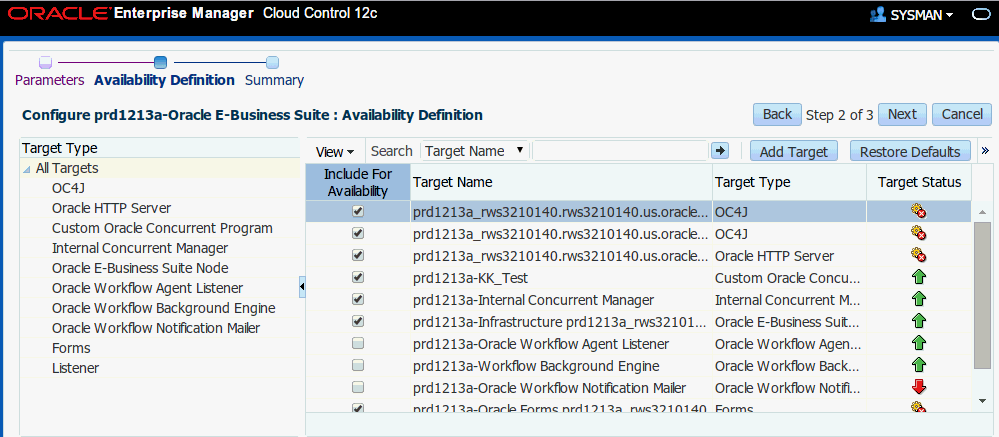Click the Cancel button

[962, 115]
